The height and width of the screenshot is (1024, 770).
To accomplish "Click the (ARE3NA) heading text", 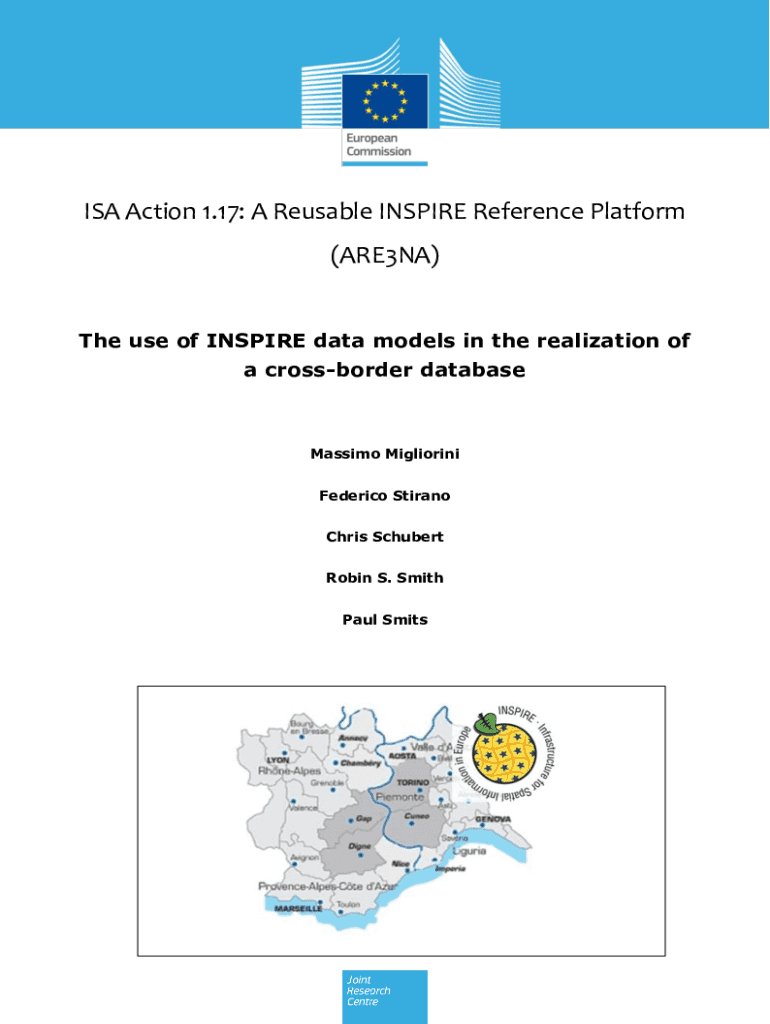I will (384, 257).
